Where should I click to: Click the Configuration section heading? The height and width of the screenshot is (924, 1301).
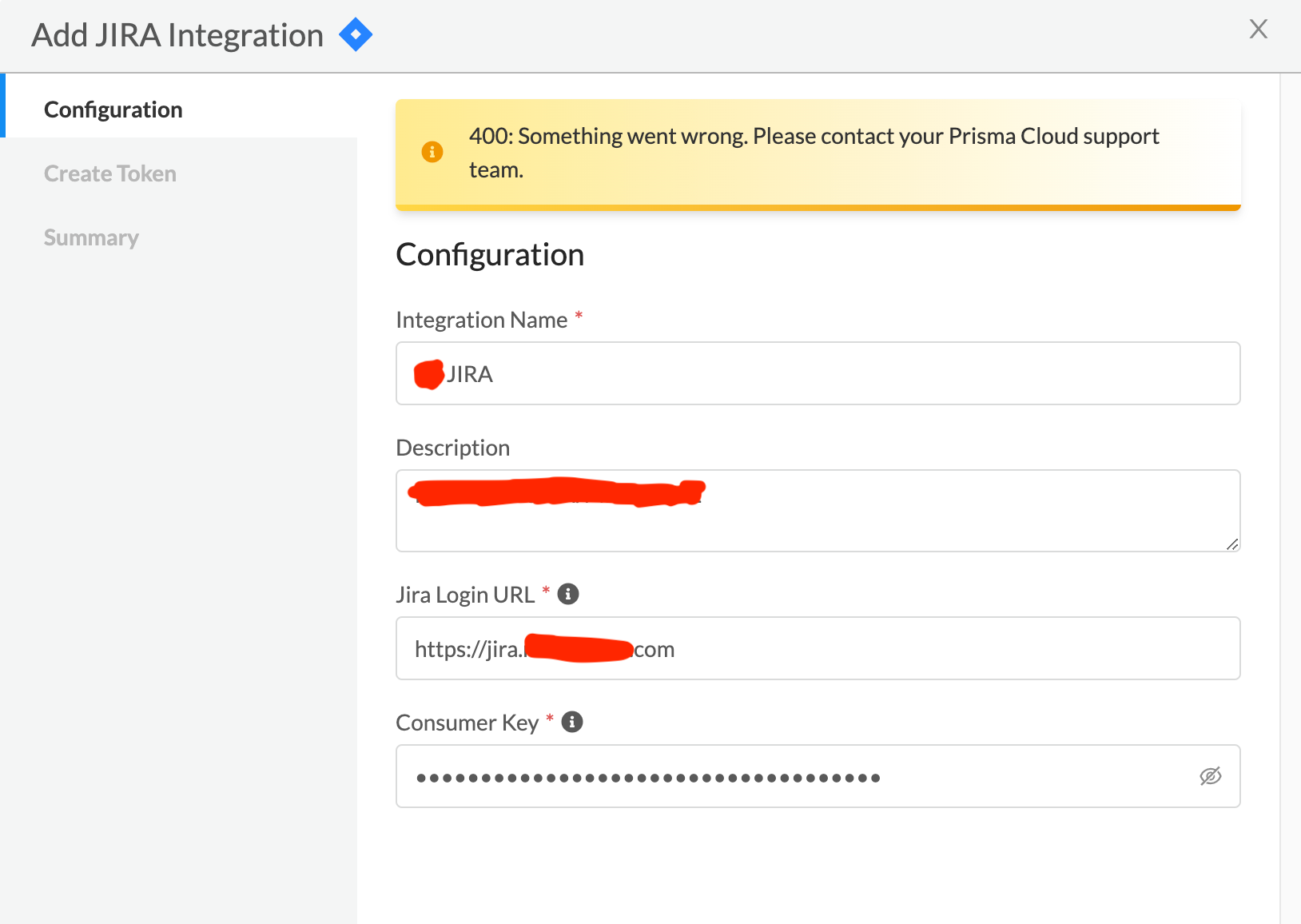click(490, 254)
